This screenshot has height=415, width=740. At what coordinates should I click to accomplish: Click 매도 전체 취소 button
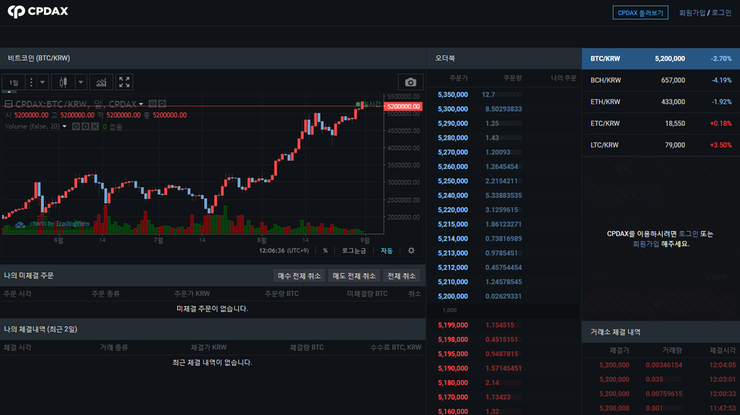point(354,276)
